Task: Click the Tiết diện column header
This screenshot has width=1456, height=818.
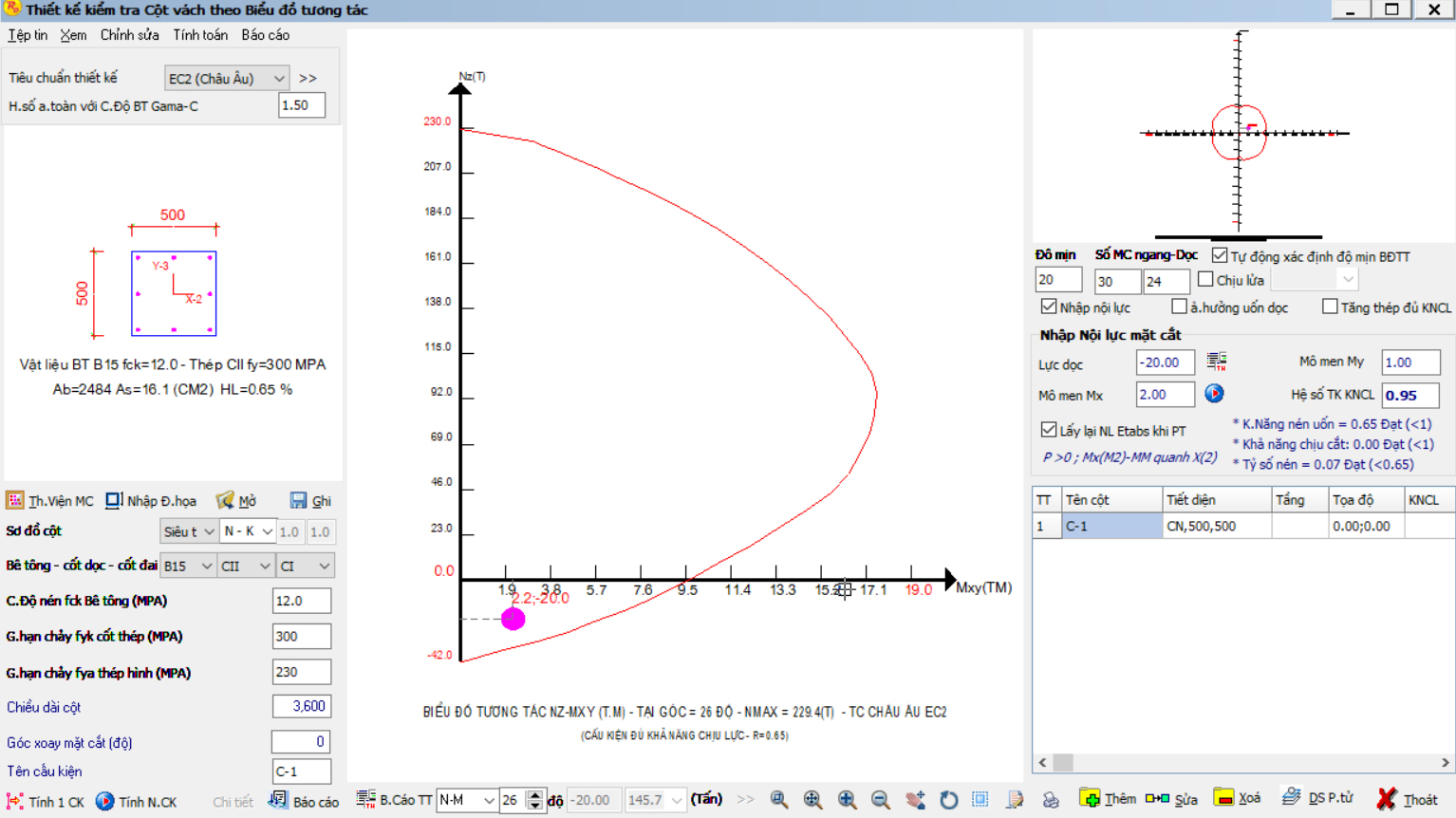Action: 1217,500
